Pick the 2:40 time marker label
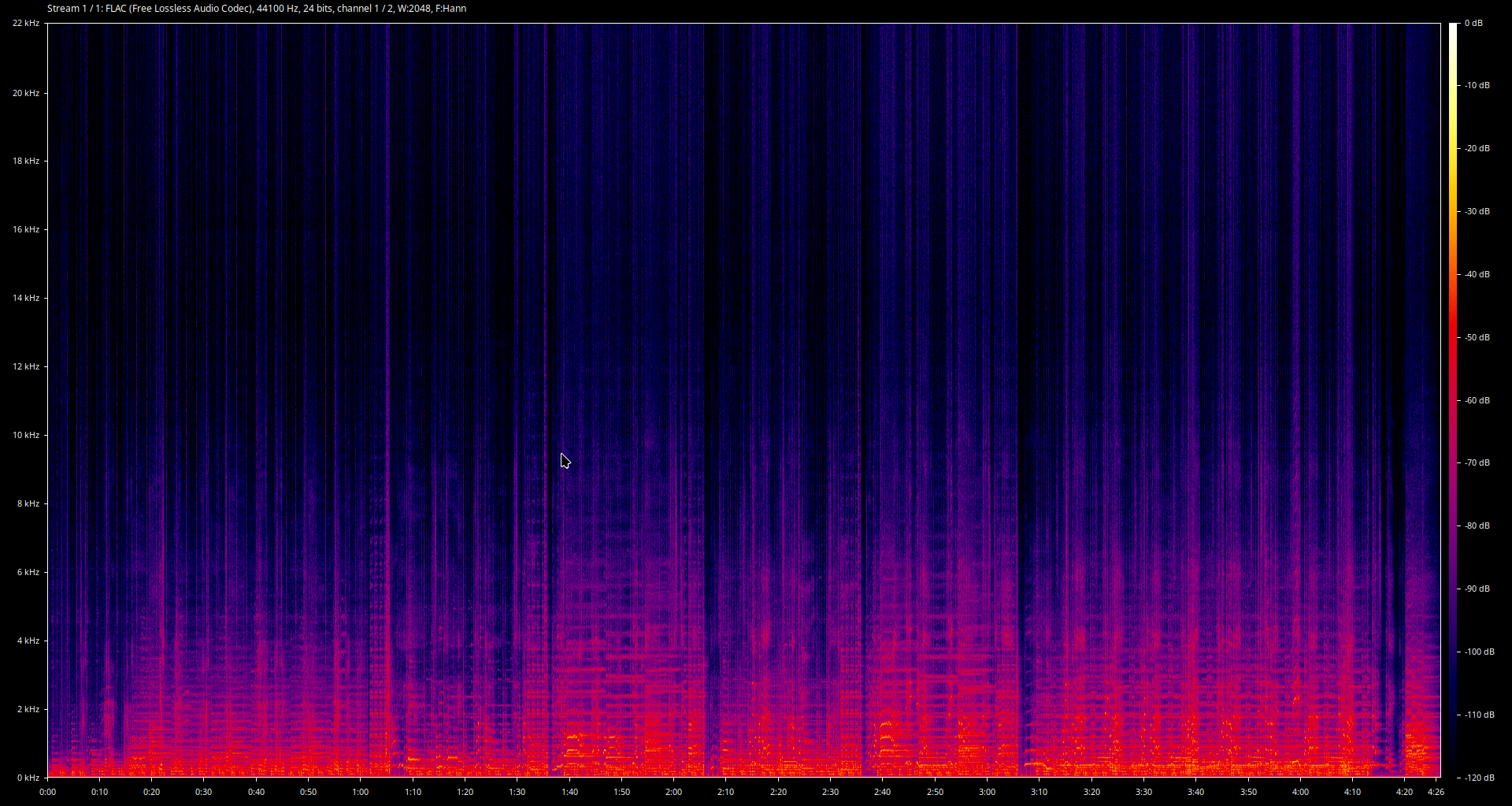1512x806 pixels. tap(883, 792)
